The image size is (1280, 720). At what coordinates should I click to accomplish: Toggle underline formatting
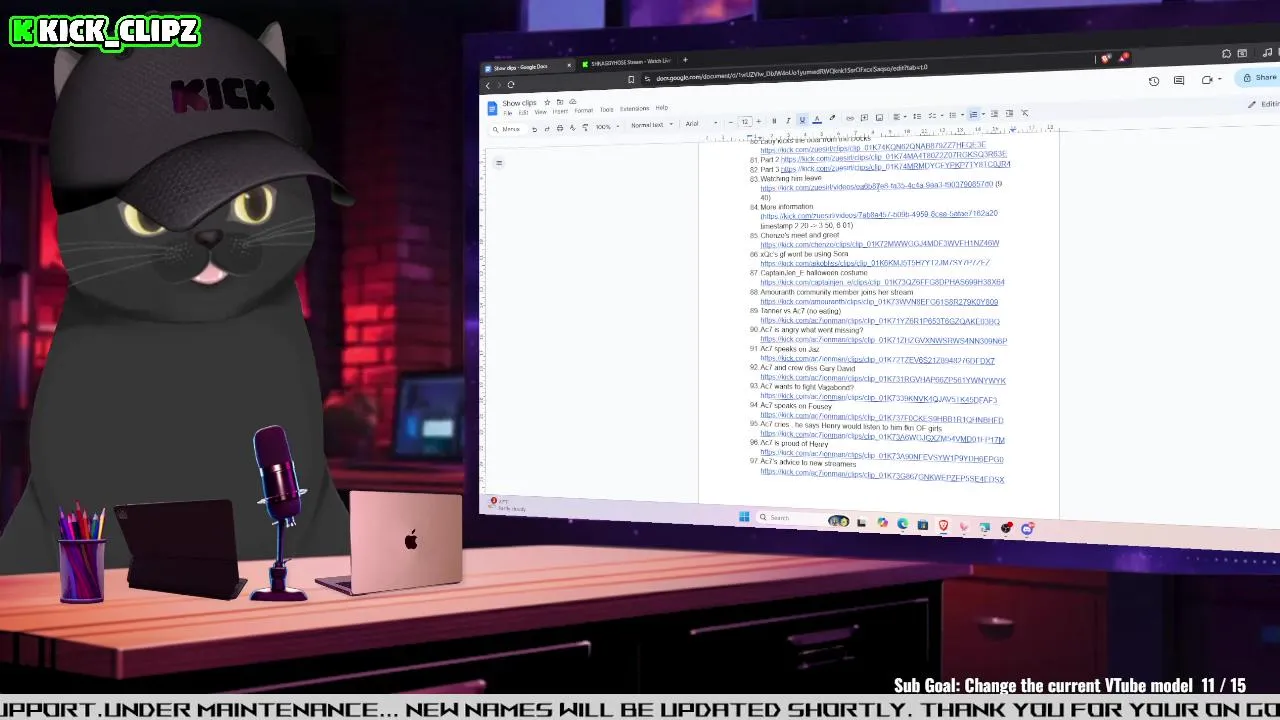coord(802,120)
